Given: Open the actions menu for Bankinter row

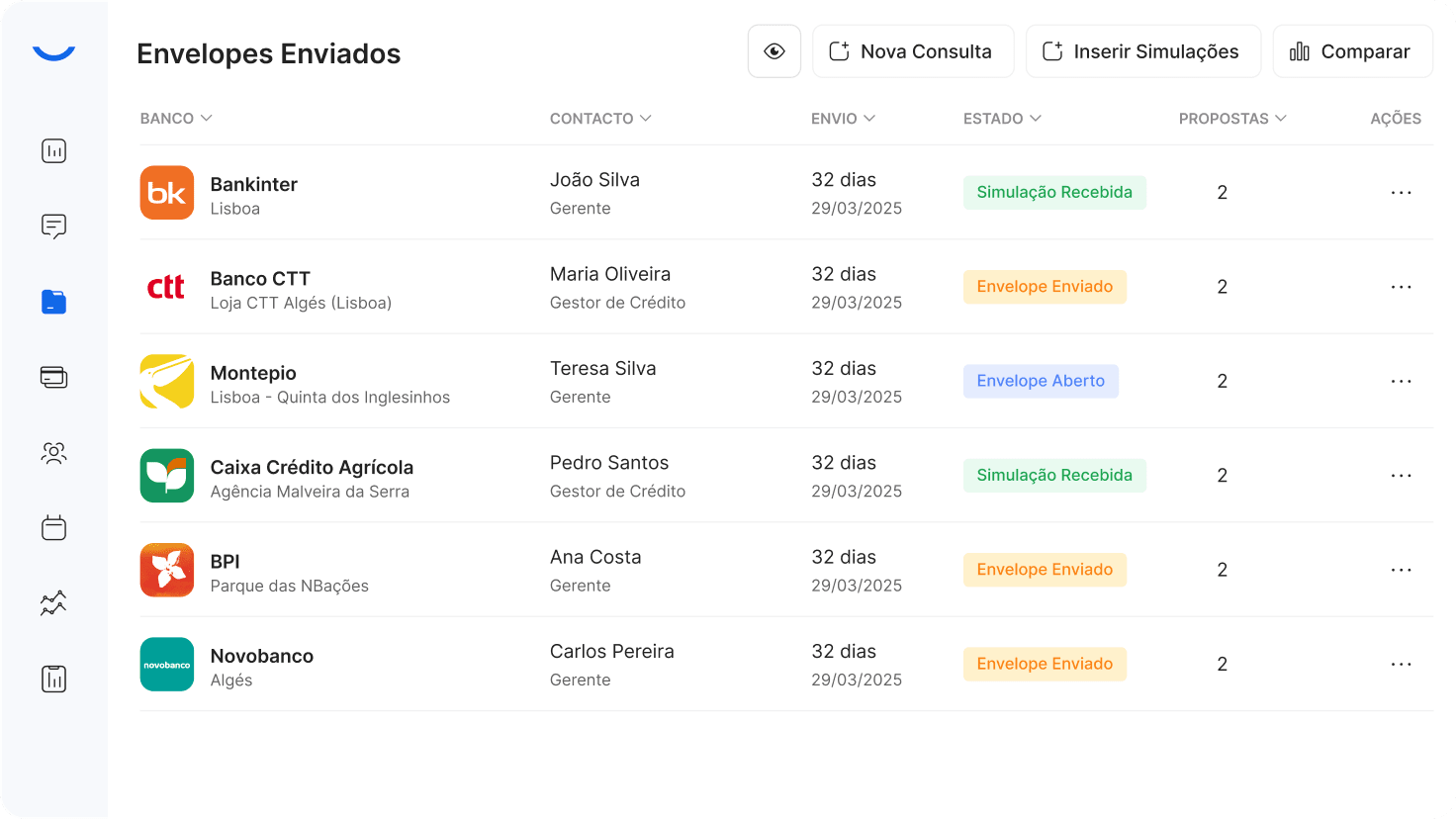Looking at the screenshot, I should (x=1401, y=192).
